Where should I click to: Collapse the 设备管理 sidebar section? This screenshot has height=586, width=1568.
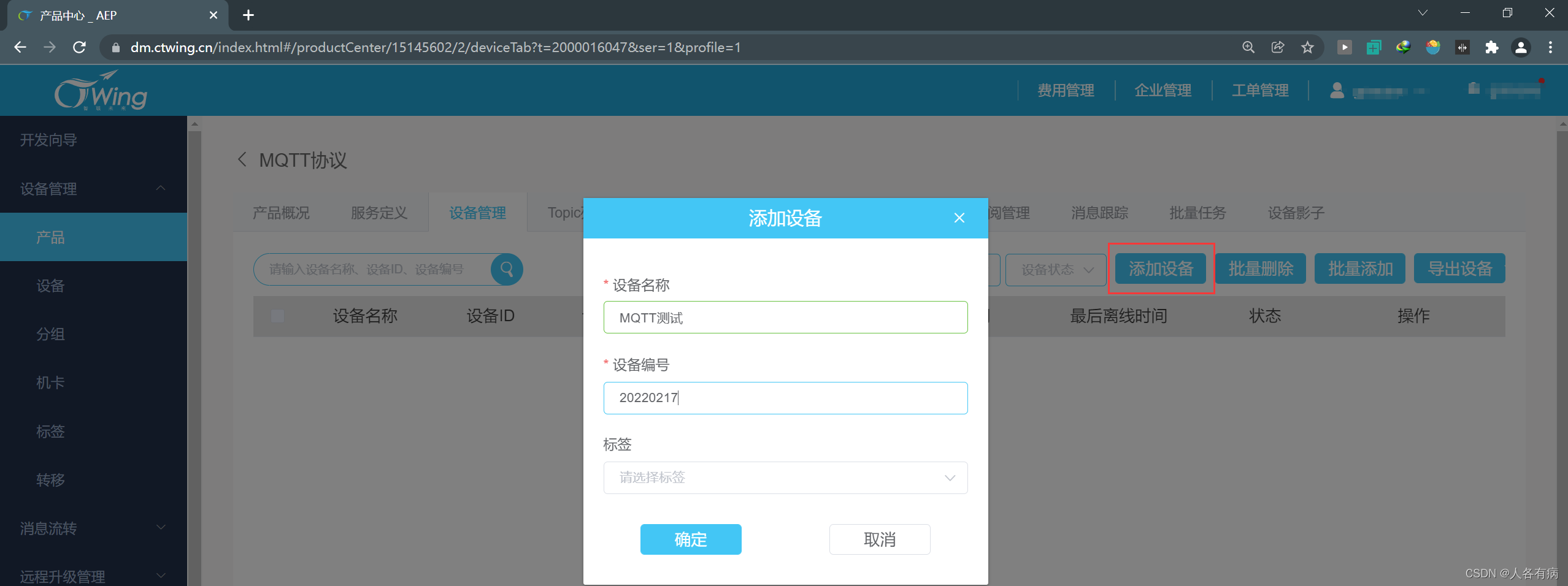160,188
